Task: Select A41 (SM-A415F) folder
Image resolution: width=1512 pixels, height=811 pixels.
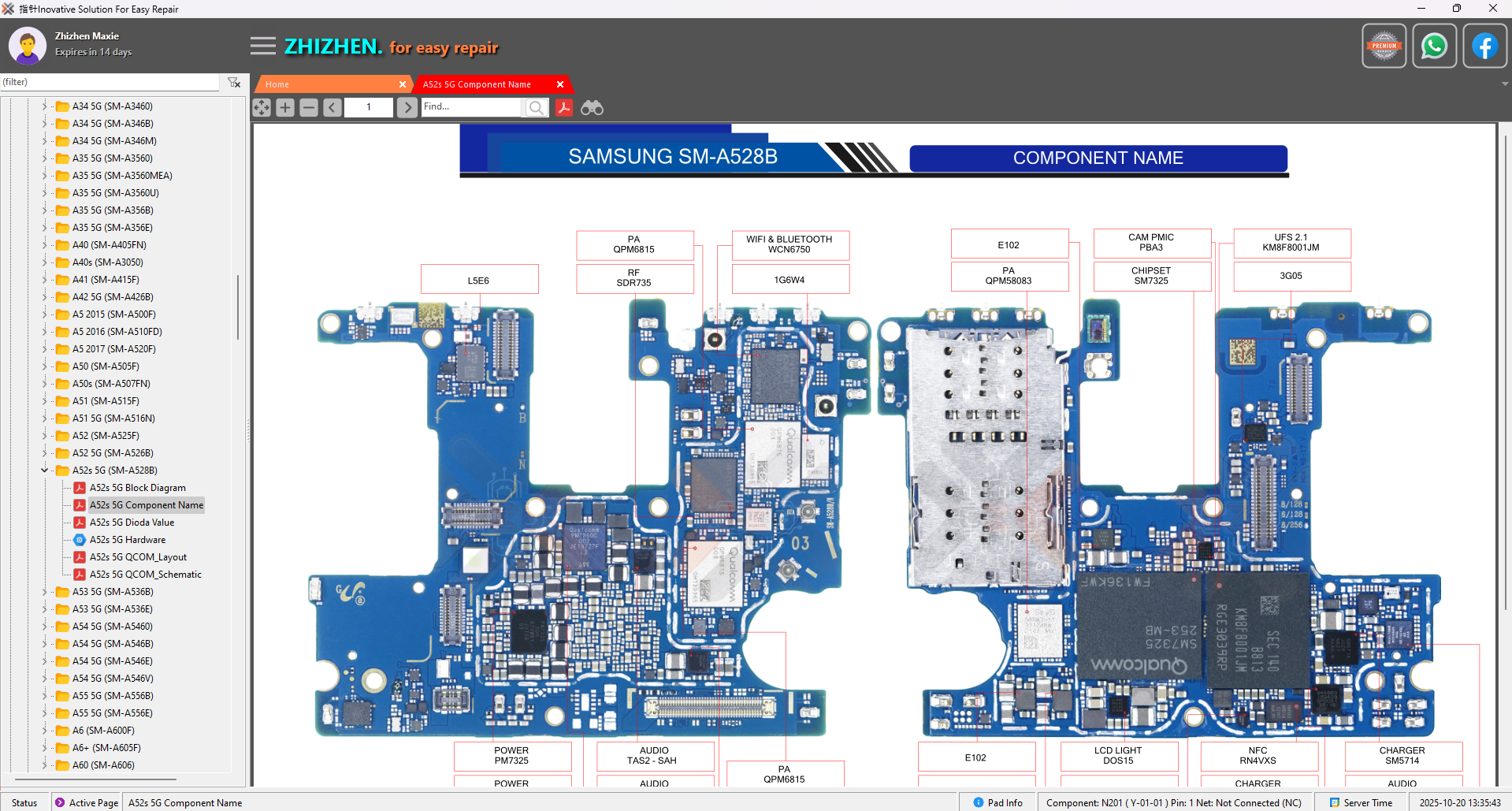Action: click(x=106, y=280)
